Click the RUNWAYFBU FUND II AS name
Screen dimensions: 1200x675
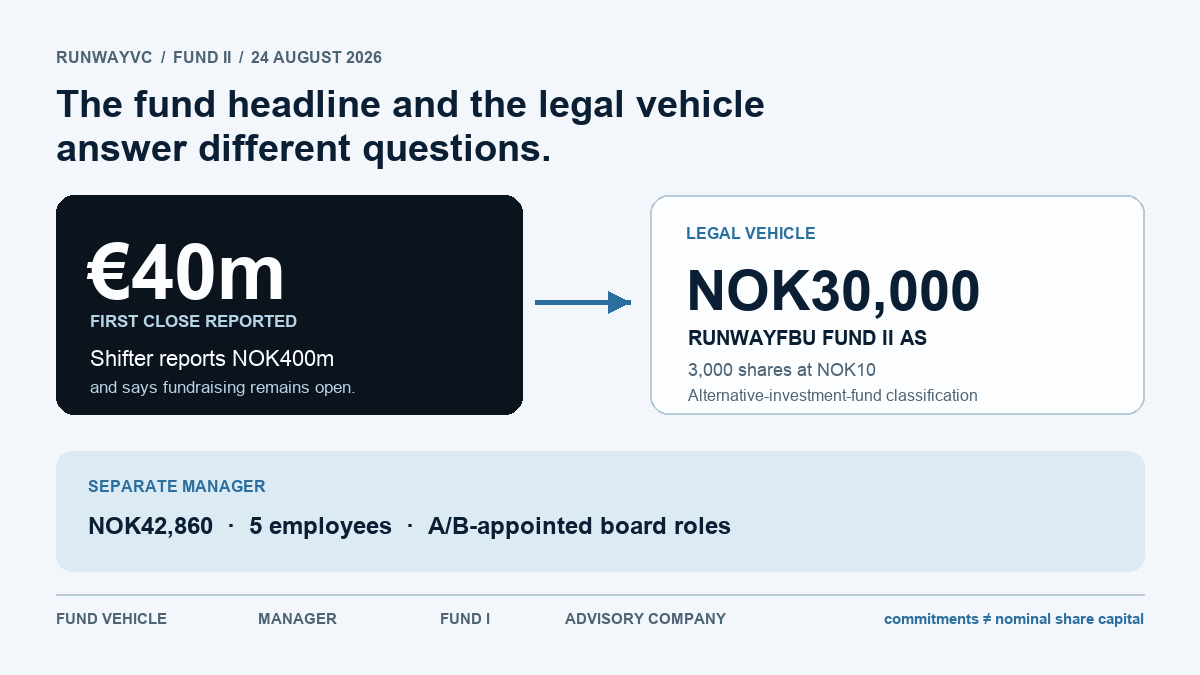pos(808,338)
